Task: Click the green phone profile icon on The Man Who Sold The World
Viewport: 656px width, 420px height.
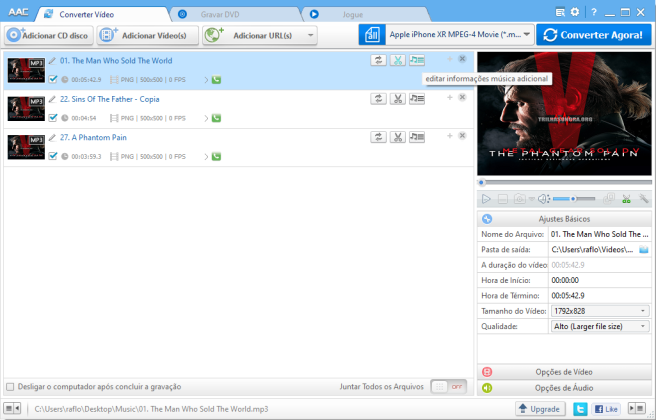Action: 216,79
